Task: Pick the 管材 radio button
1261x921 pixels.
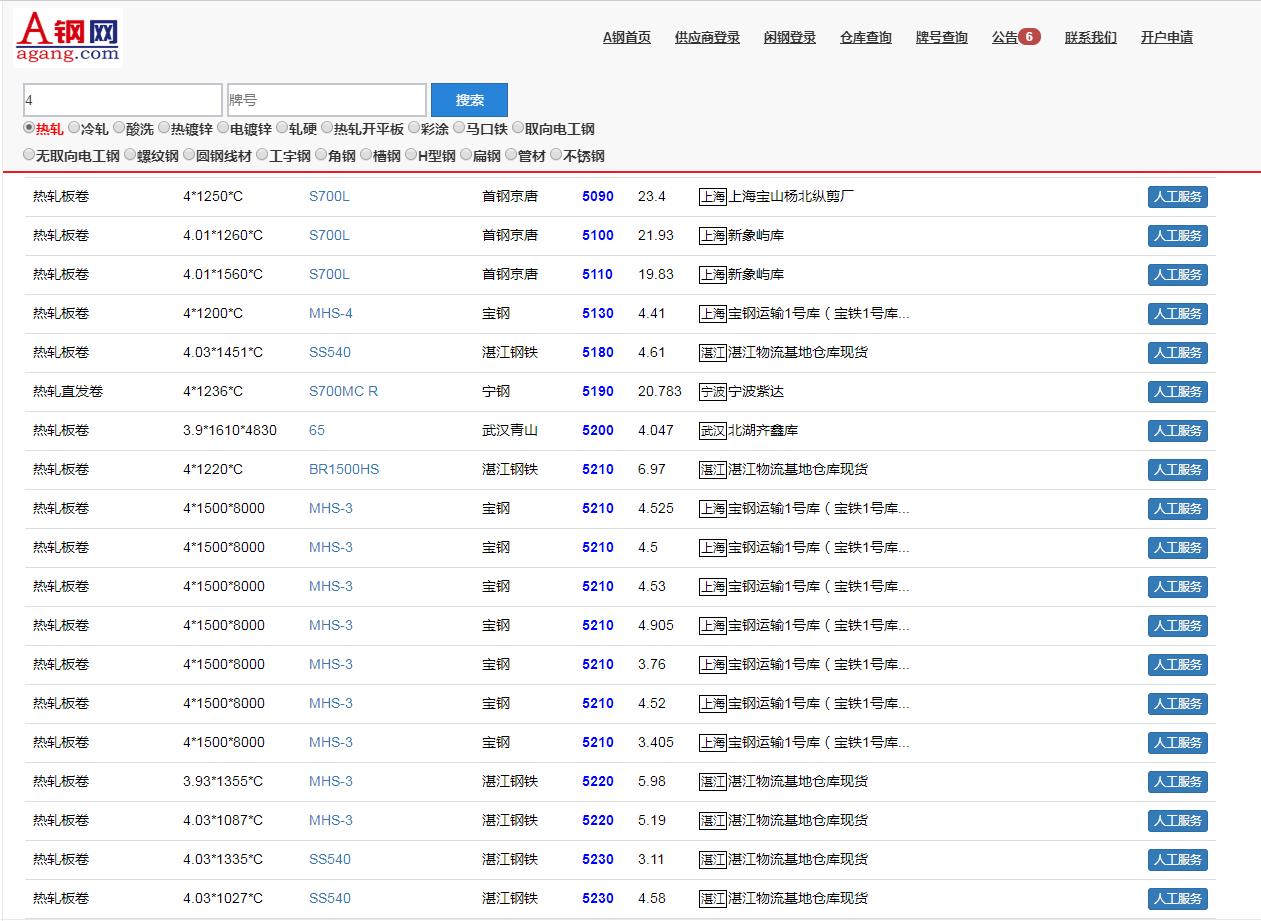Action: coord(511,155)
